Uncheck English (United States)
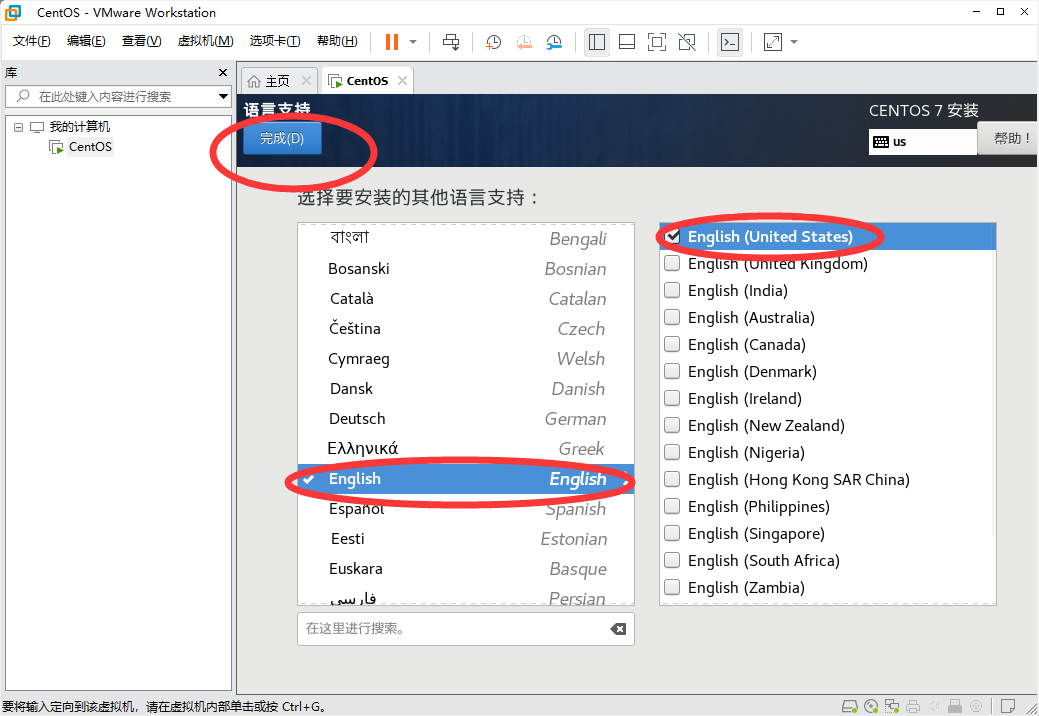This screenshot has height=716, width=1039. coord(673,236)
